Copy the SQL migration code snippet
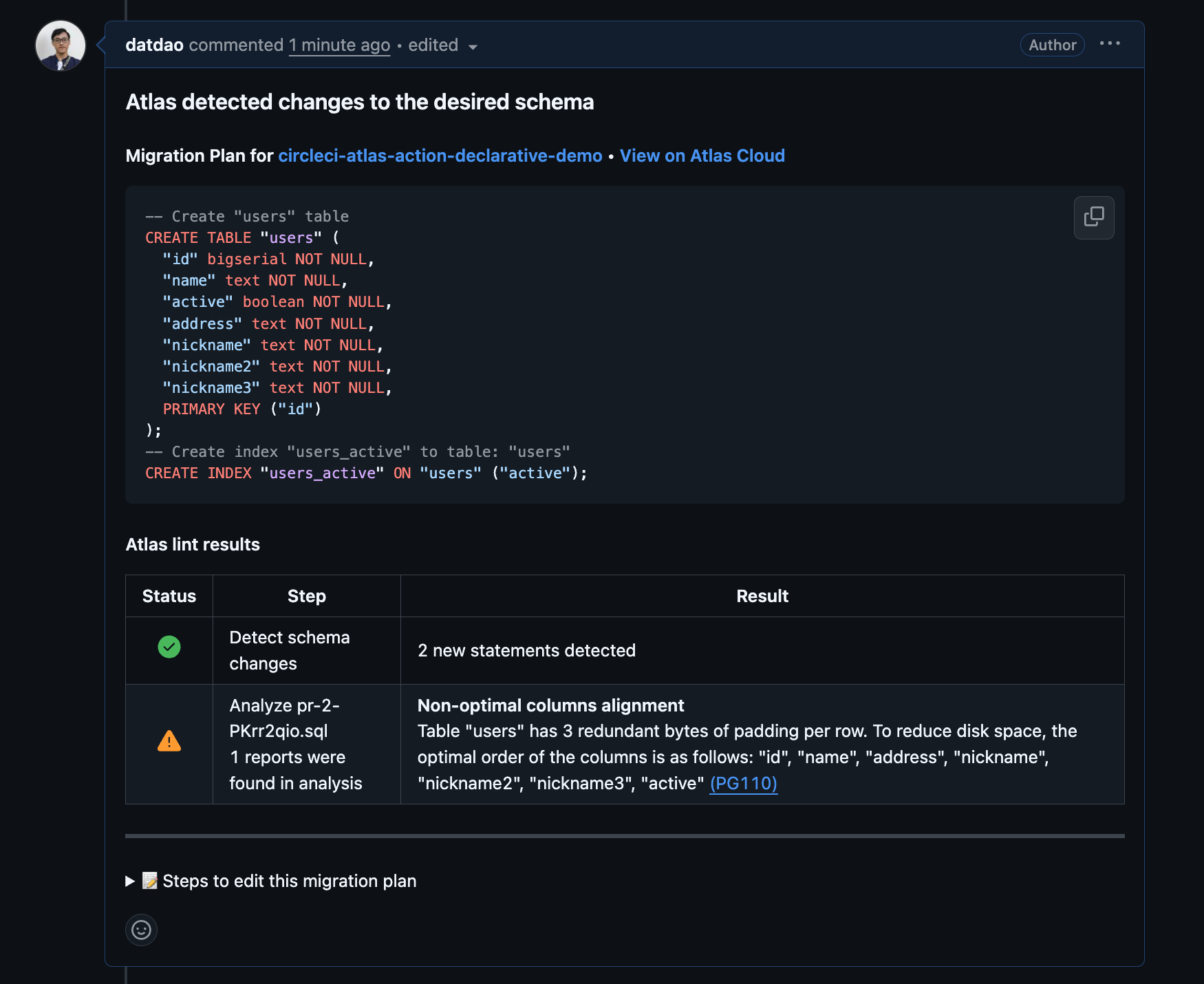 pos(1093,217)
